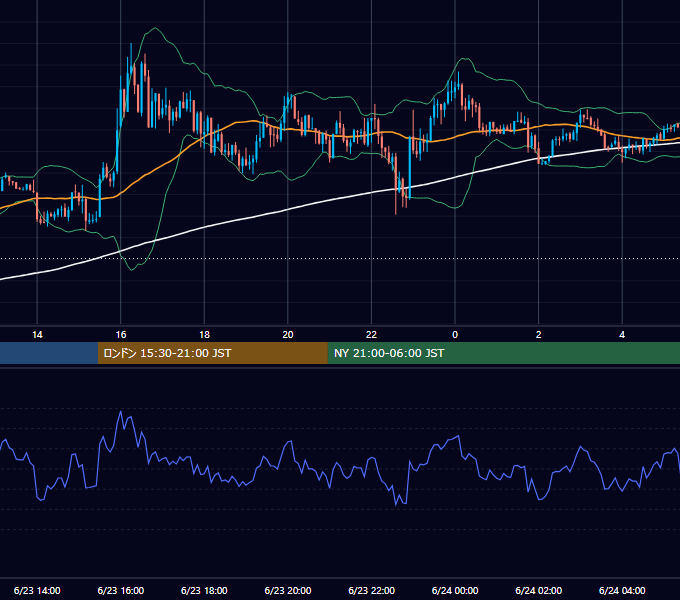Click the 6/23 18:00 date label
The image size is (680, 600).
pyautogui.click(x=204, y=590)
